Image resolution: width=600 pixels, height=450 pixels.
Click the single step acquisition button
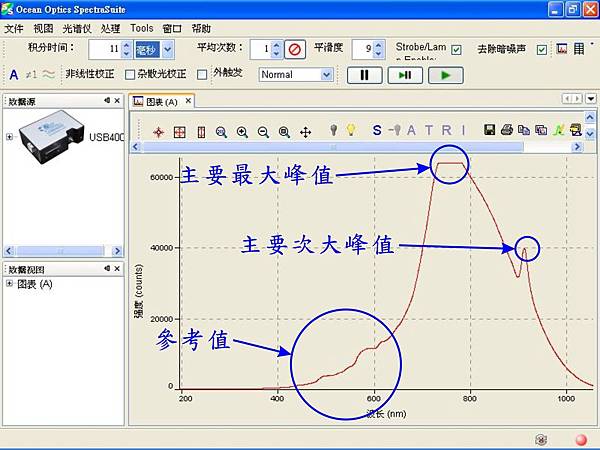click(x=405, y=75)
